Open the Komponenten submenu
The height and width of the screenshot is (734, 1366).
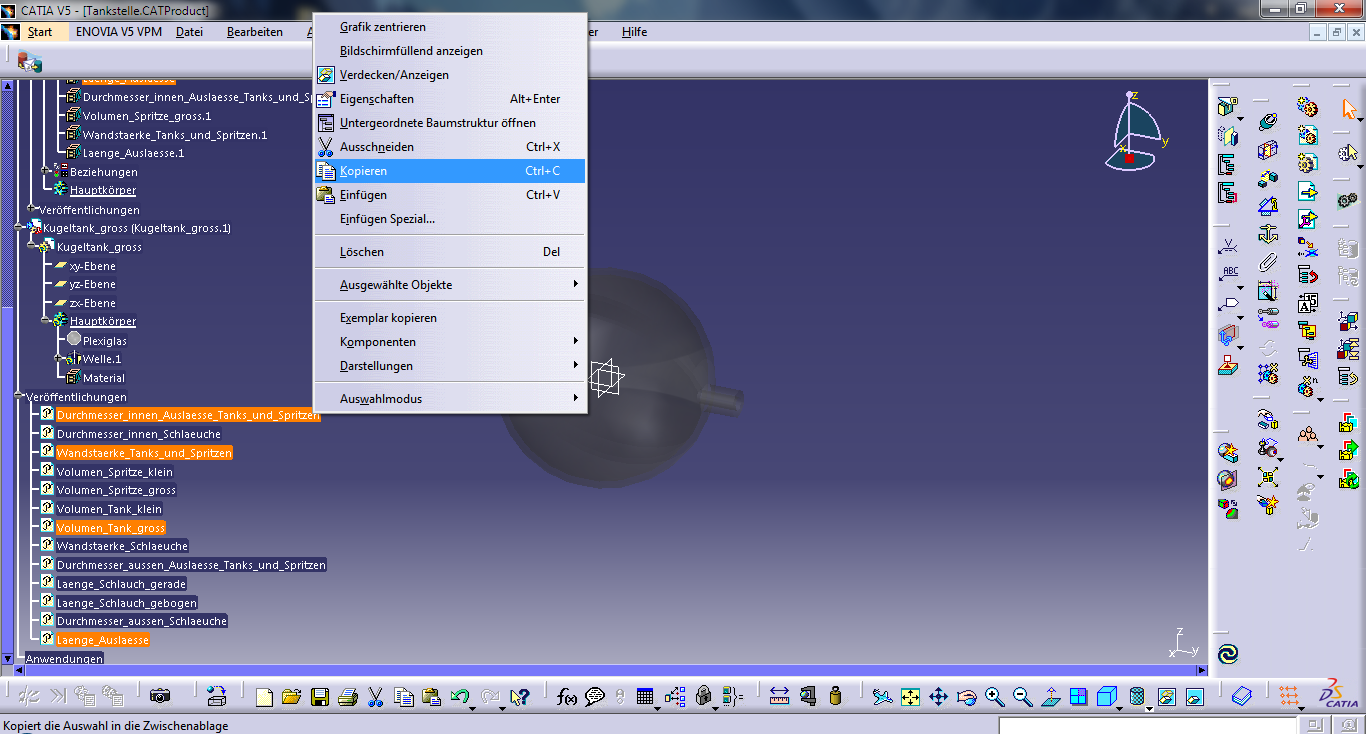[x=450, y=342]
